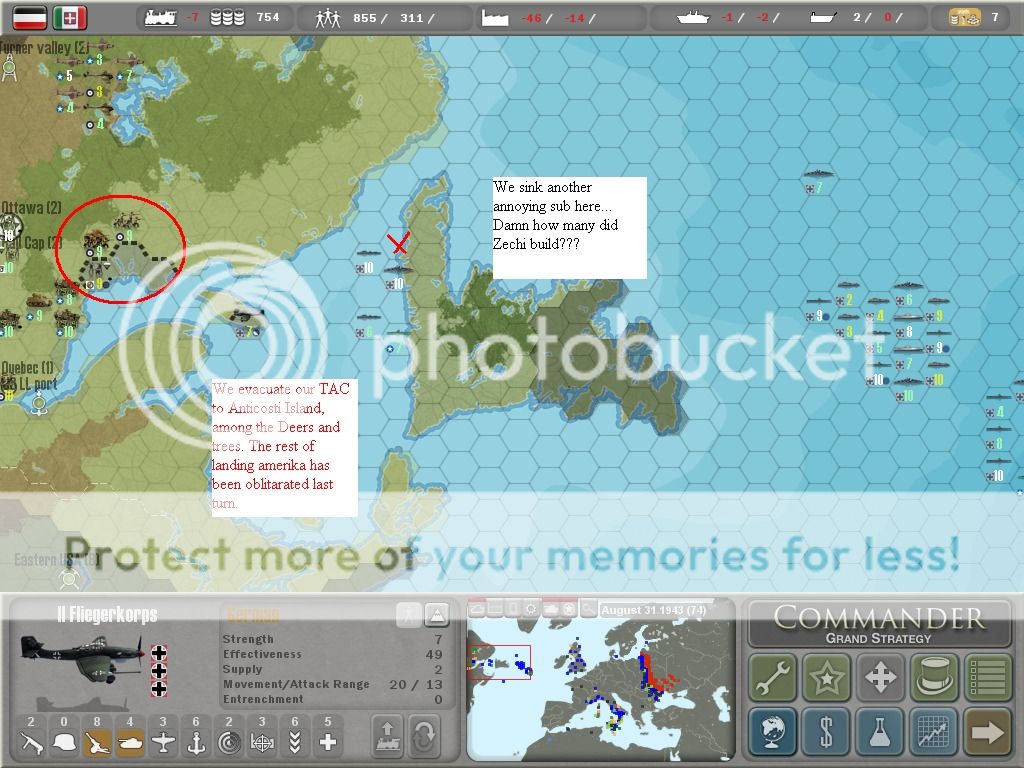Expand unit panel with mountain icon button
The image size is (1024, 768).
click(437, 615)
